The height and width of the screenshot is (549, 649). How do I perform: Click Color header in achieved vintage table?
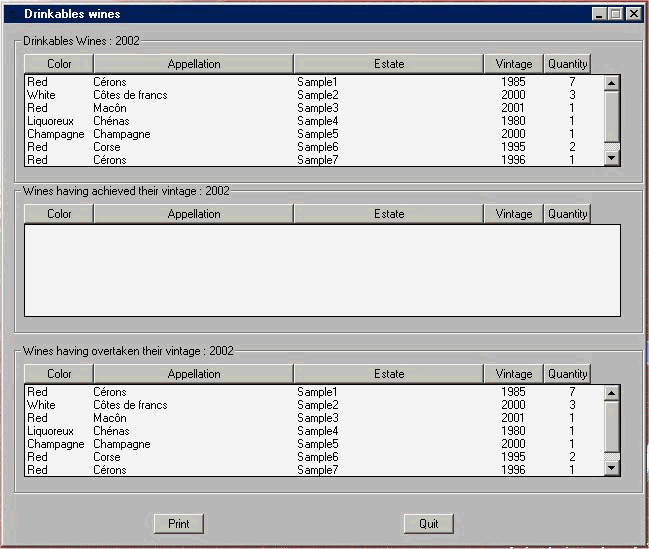coord(59,214)
